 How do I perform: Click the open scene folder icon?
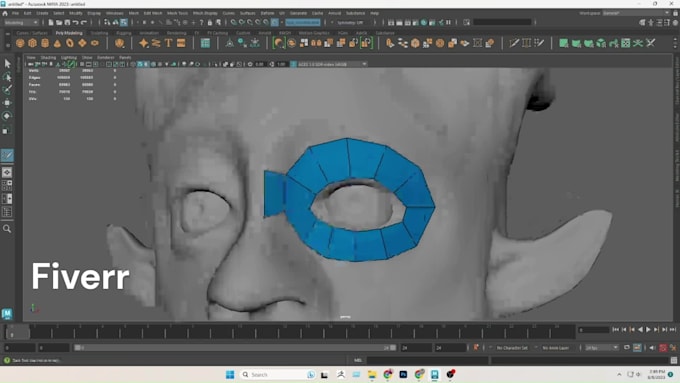pyautogui.click(x=59, y=23)
